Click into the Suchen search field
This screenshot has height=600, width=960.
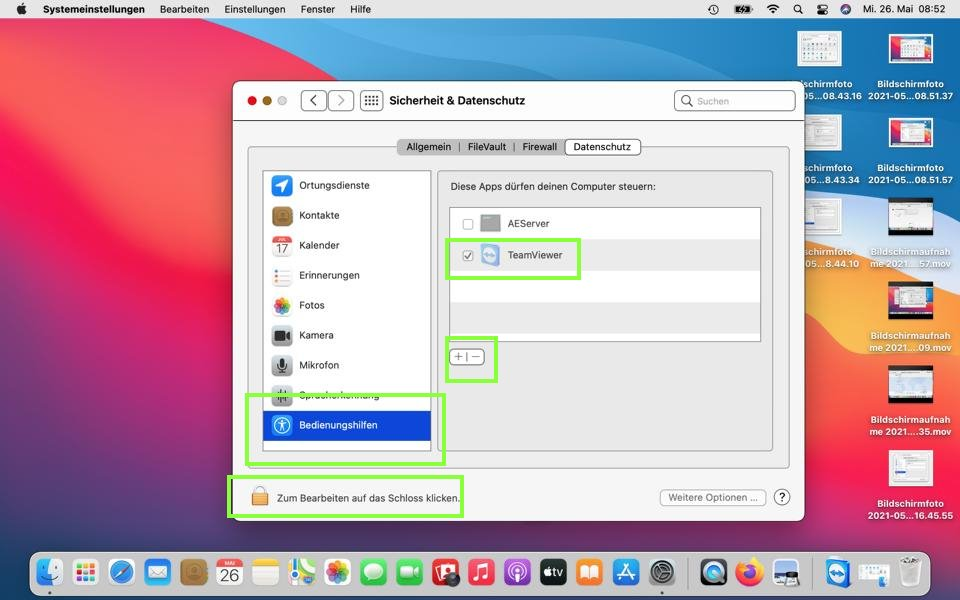[735, 101]
